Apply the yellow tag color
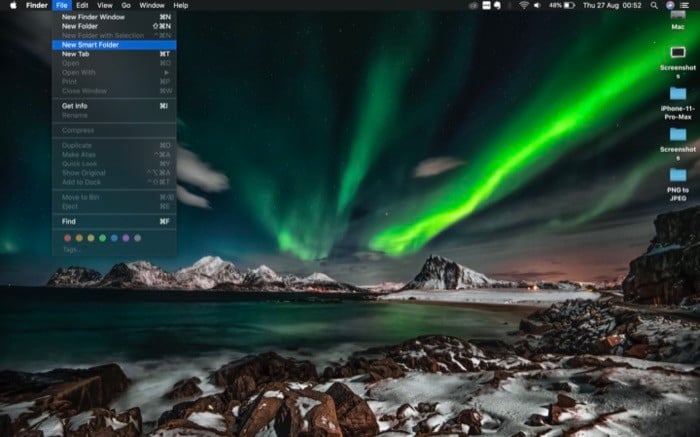The height and width of the screenshot is (437, 700). 91,238
